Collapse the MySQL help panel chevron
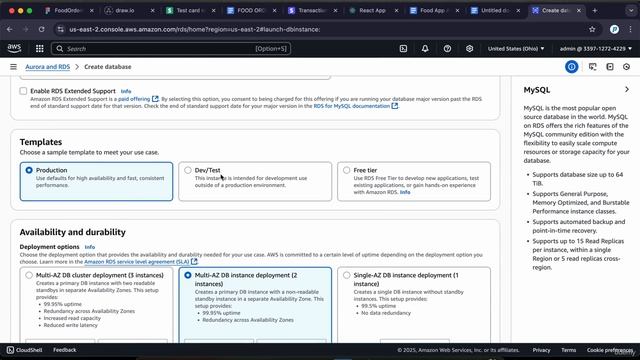The image size is (640, 360). 627,89
